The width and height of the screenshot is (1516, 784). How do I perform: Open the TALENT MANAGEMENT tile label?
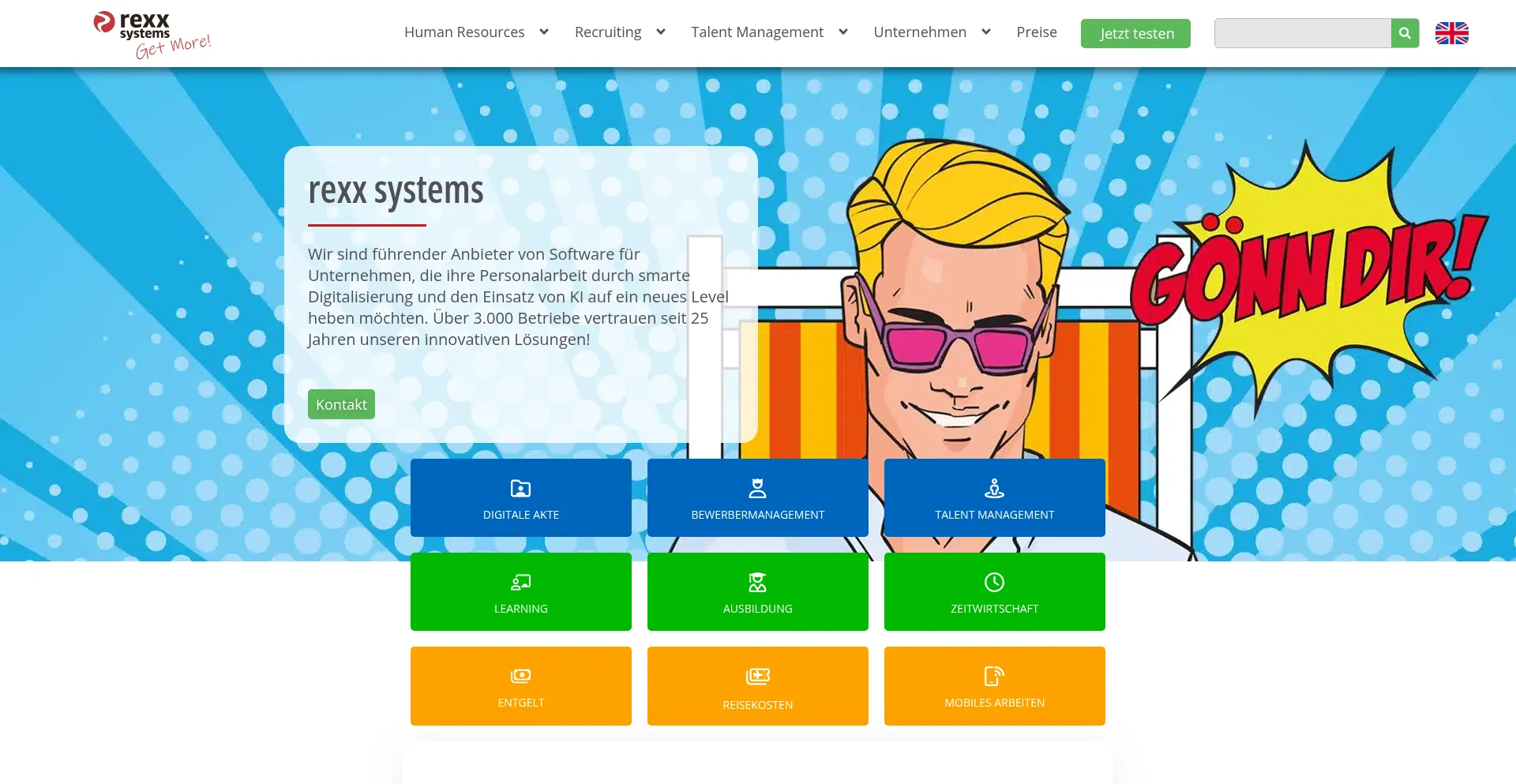[995, 515]
